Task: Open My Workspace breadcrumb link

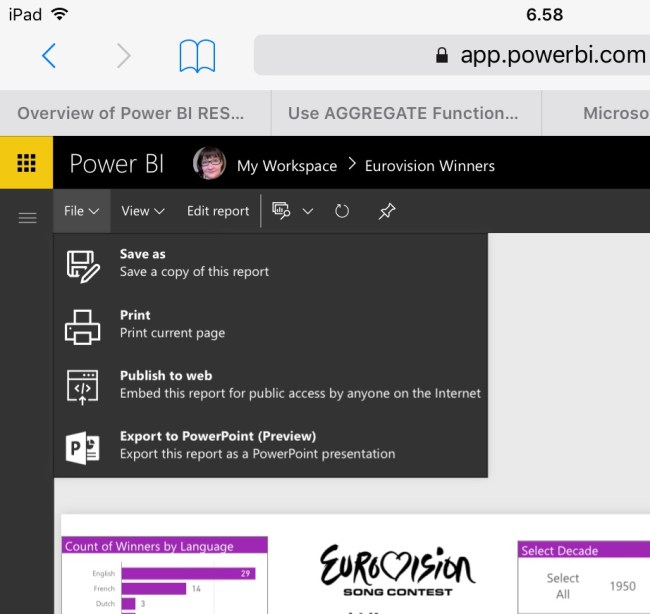Action: pyautogui.click(x=286, y=166)
